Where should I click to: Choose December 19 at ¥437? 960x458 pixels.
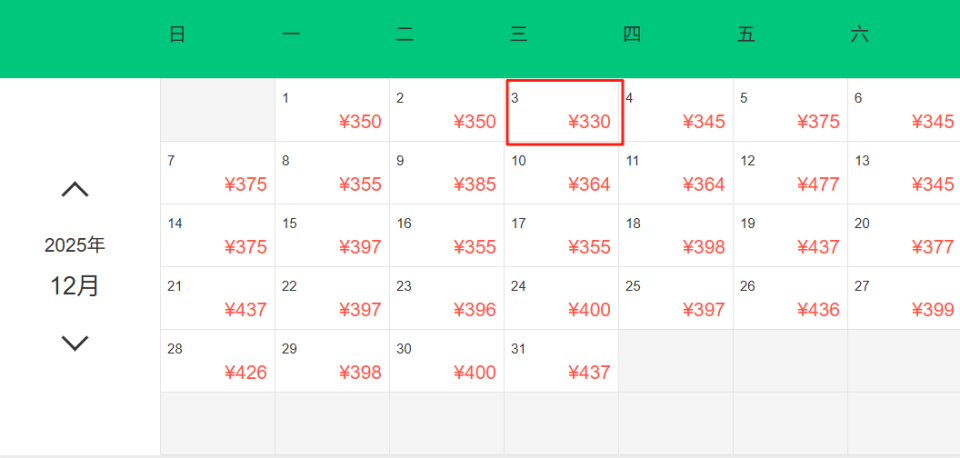point(790,236)
